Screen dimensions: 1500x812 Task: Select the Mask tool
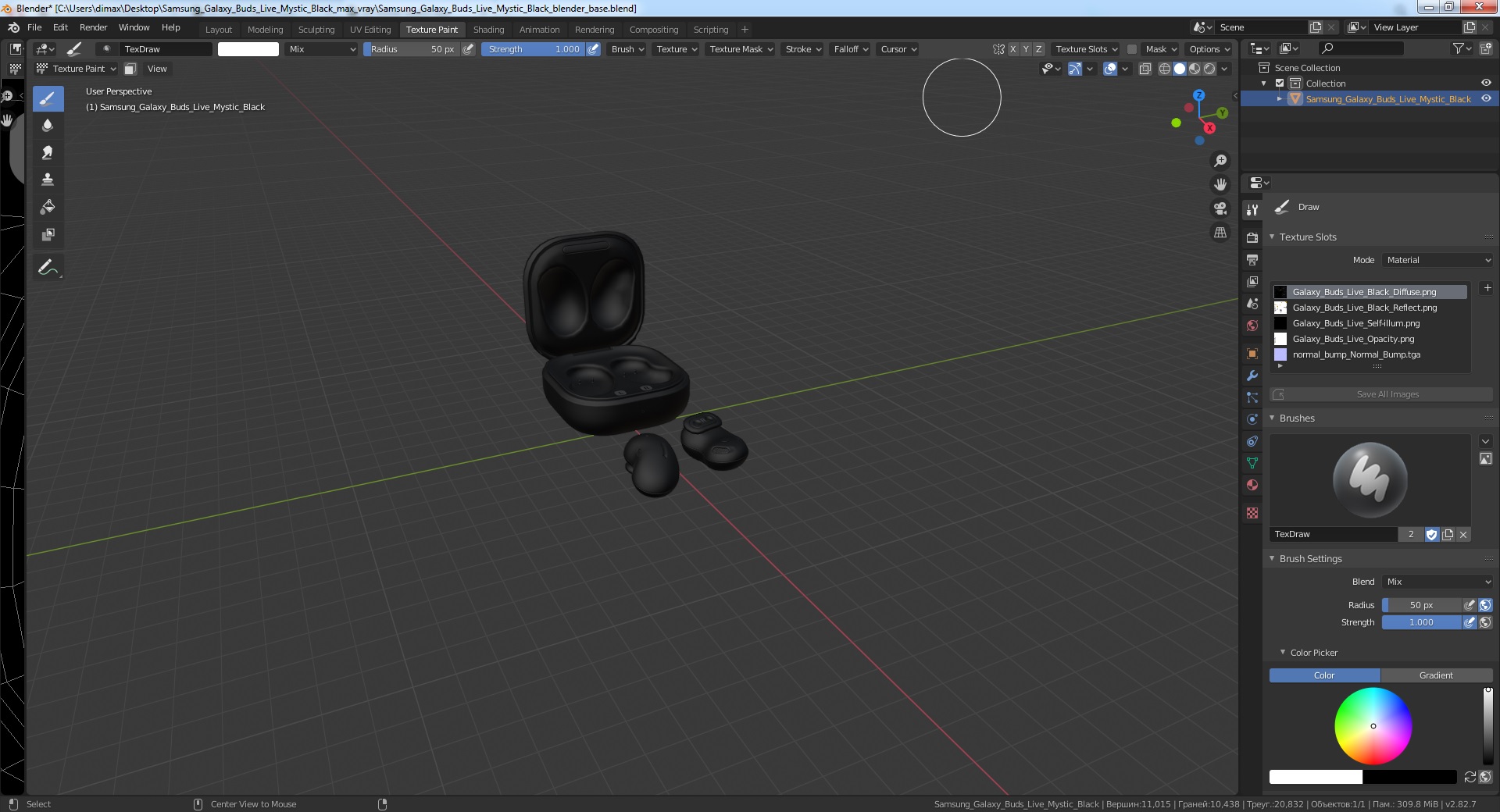tap(48, 234)
